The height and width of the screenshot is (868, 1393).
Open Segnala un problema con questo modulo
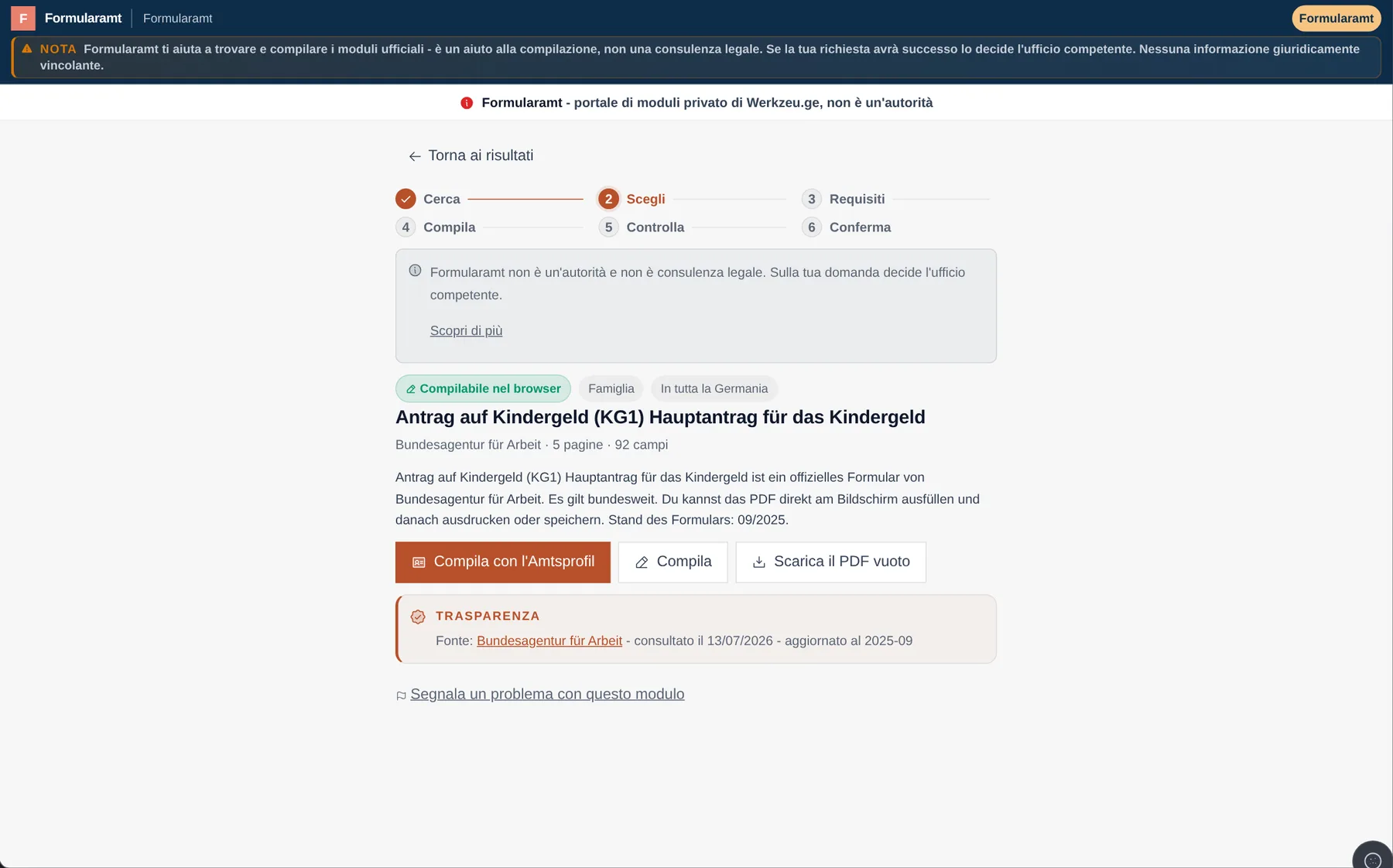point(547,694)
